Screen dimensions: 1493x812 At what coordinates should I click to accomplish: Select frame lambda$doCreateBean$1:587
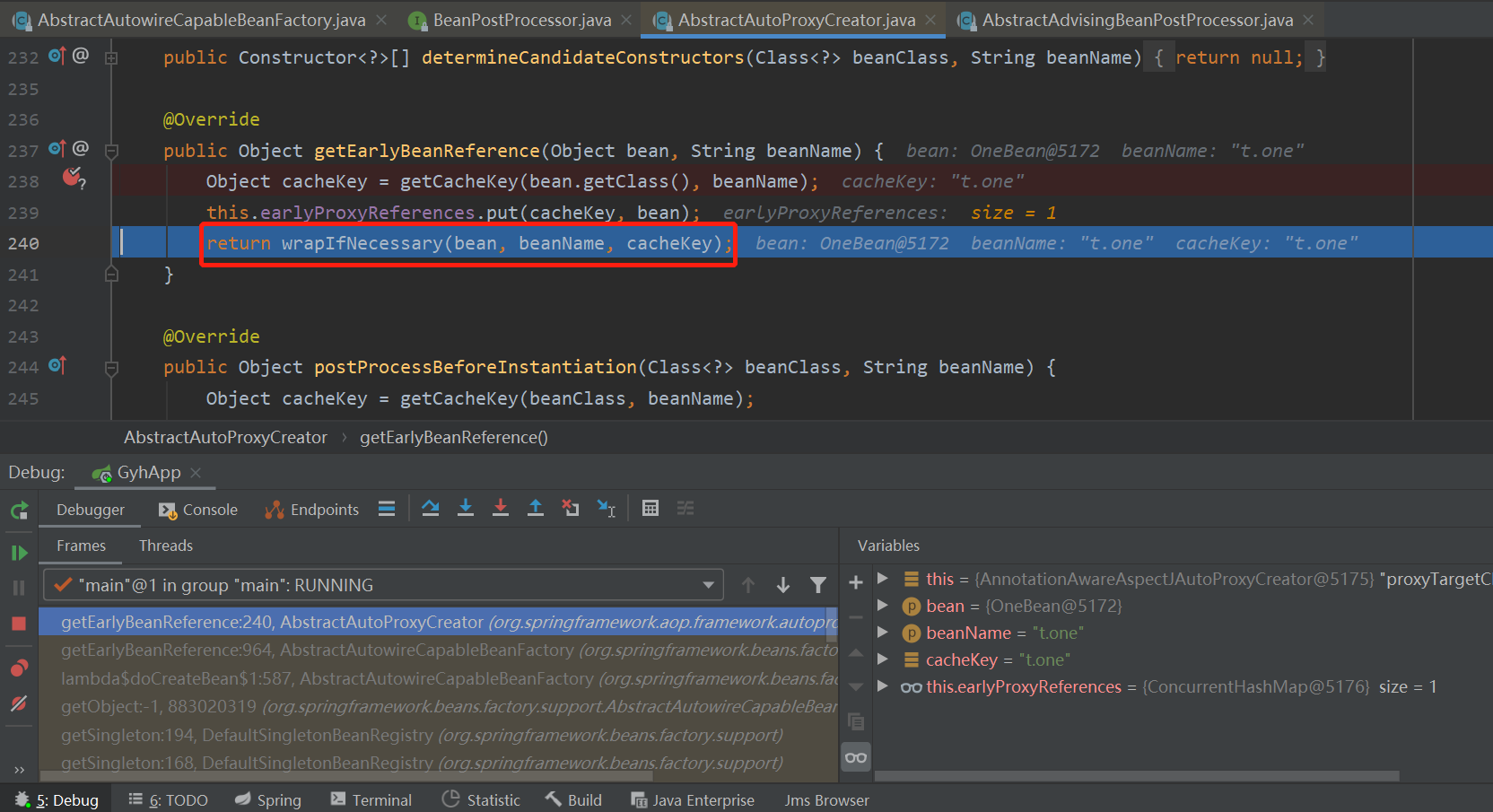pyautogui.click(x=438, y=678)
